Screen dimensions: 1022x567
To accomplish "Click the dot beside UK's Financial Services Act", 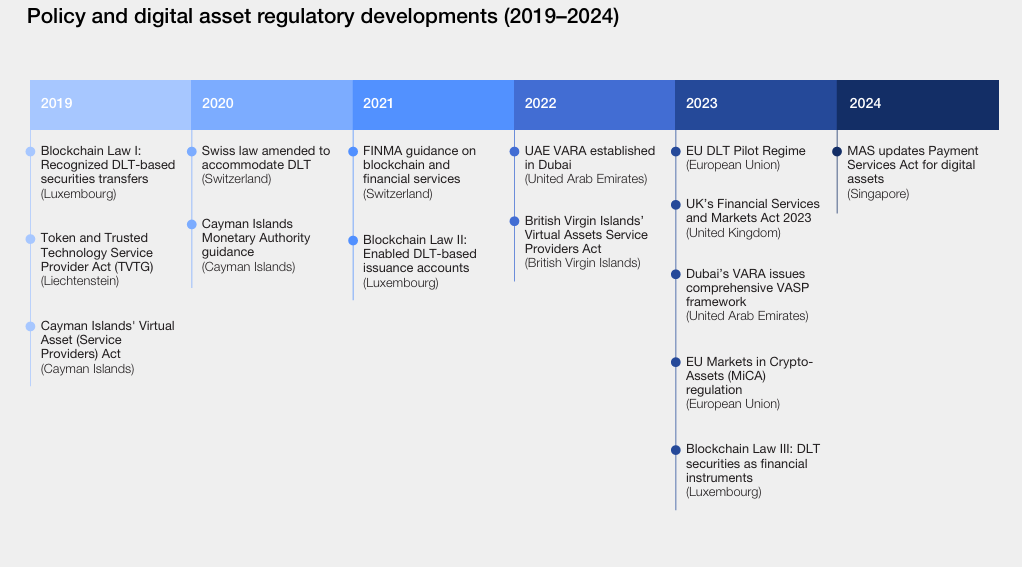I will pos(675,205).
